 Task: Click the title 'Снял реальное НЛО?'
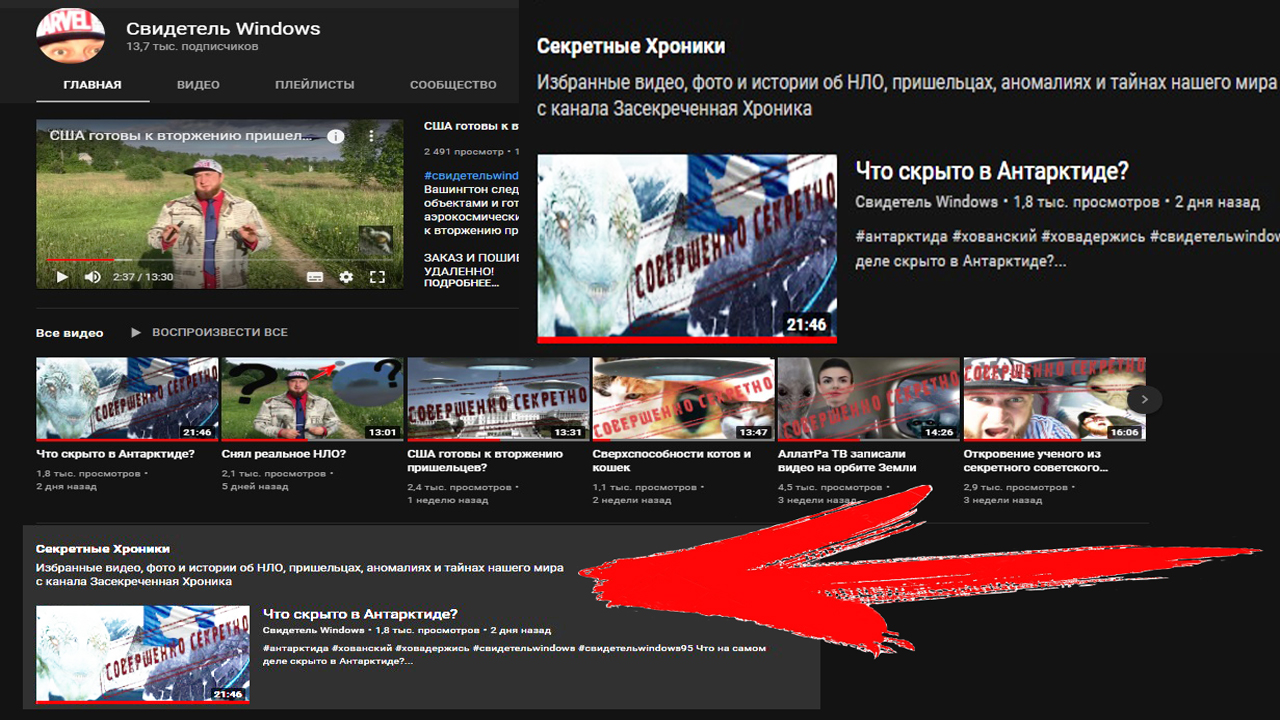pos(284,454)
